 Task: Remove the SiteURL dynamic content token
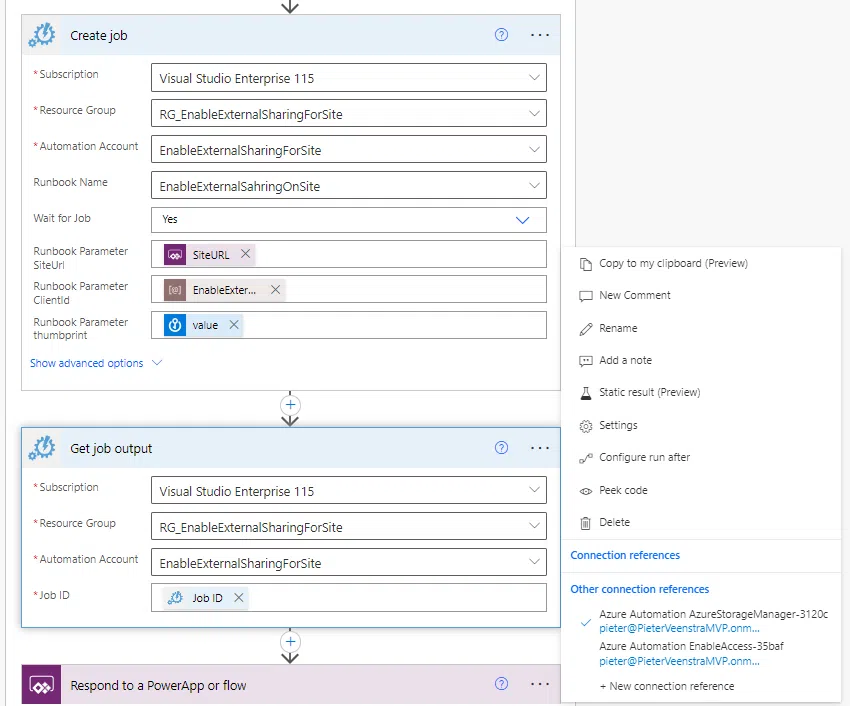(x=246, y=254)
